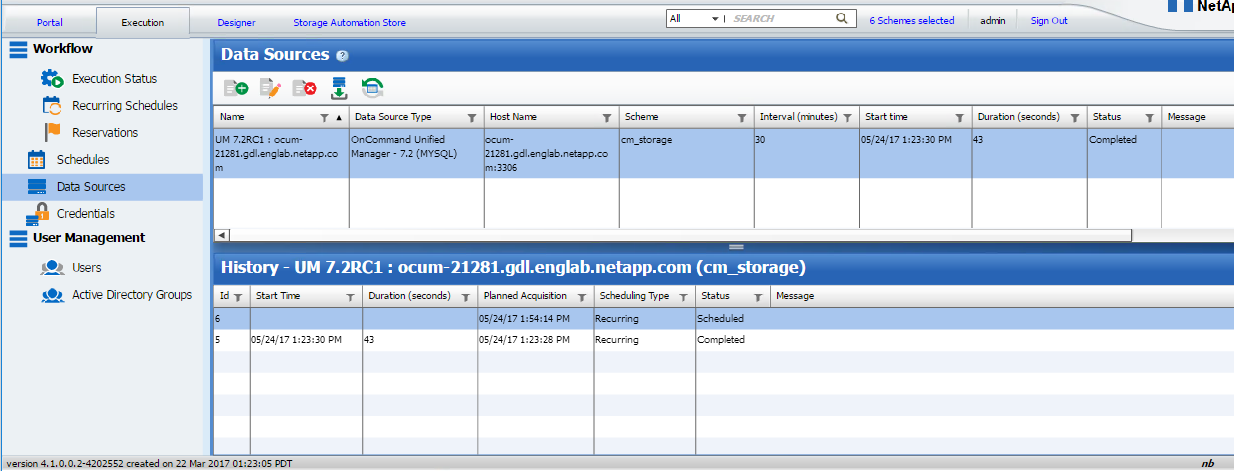Open filter on Interval (minutes) column
Viewport: 1234px width, 471px height.
tap(847, 118)
